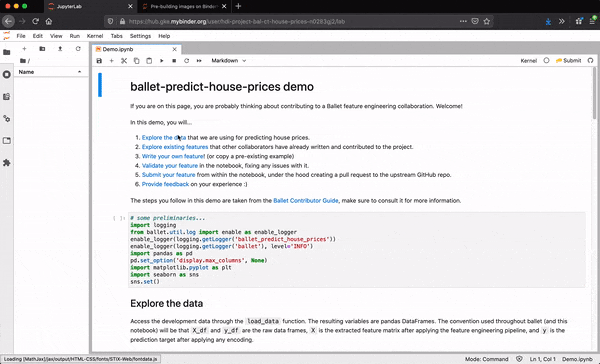Image resolution: width=600 pixels, height=364 pixels.
Task: Create a new folder in file browser
Action: tap(42, 49)
